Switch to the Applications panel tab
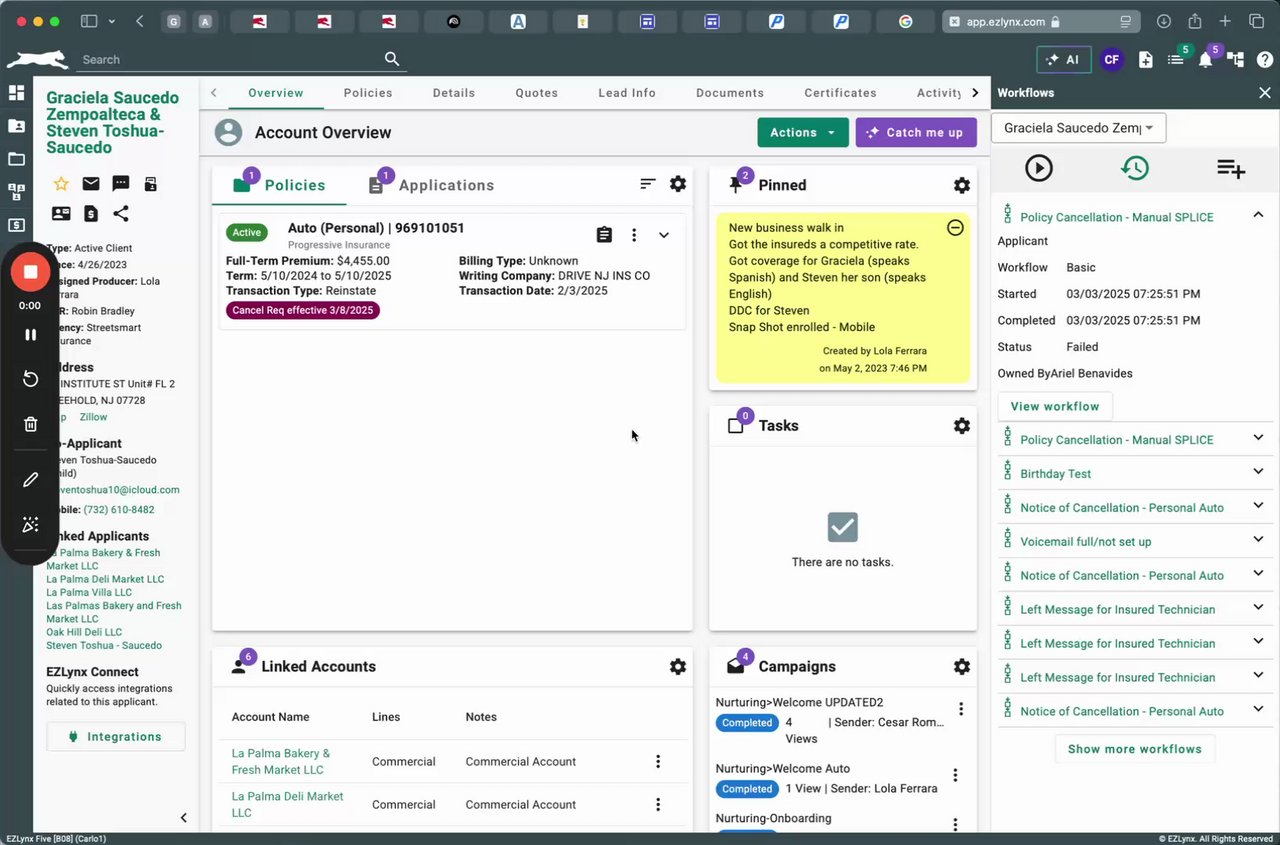Viewport: 1280px width, 845px height. pyautogui.click(x=432, y=185)
